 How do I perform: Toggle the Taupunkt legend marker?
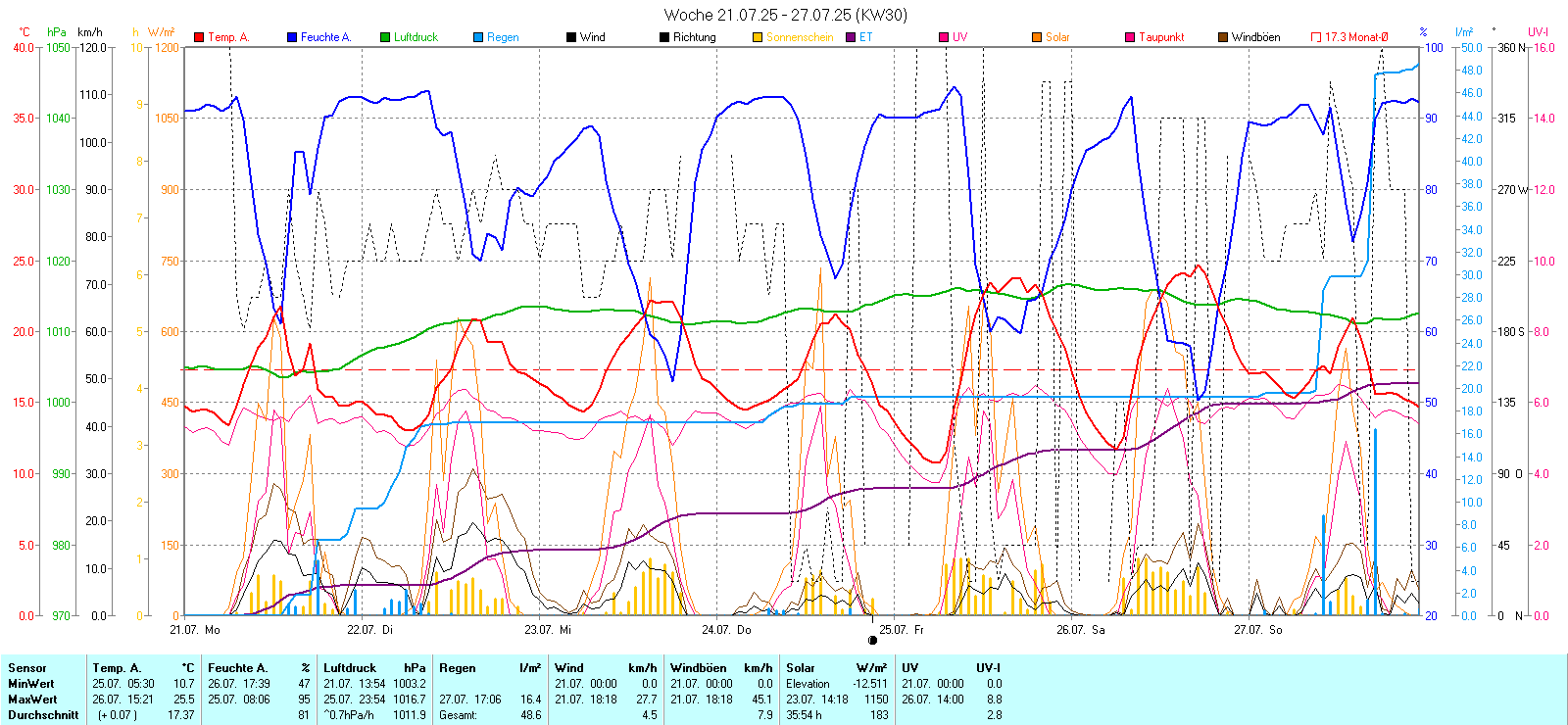tap(1130, 37)
